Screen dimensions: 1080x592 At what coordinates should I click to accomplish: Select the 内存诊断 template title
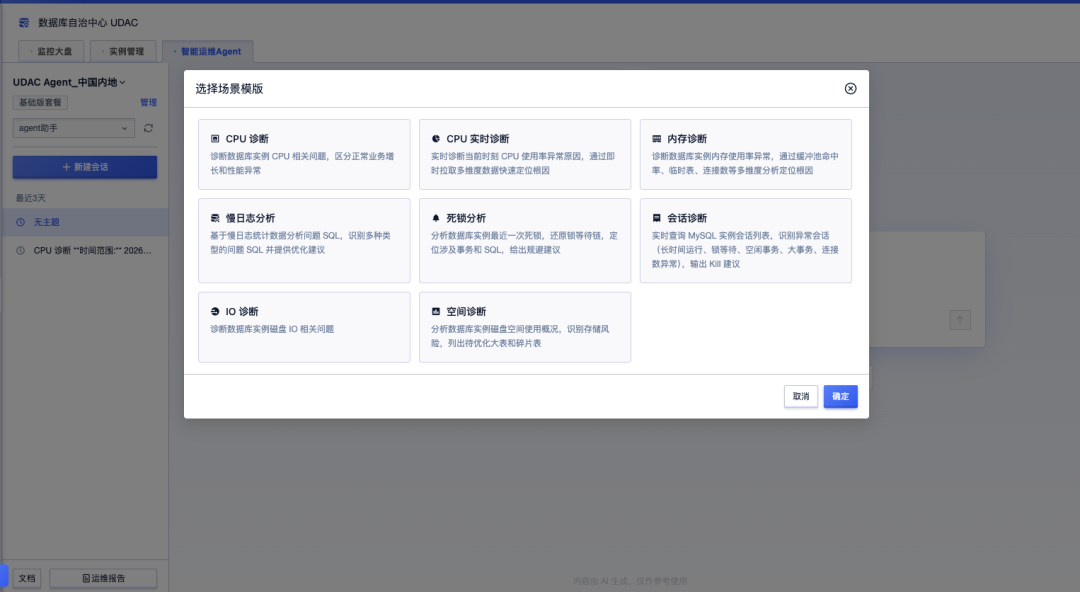pyautogui.click(x=687, y=139)
